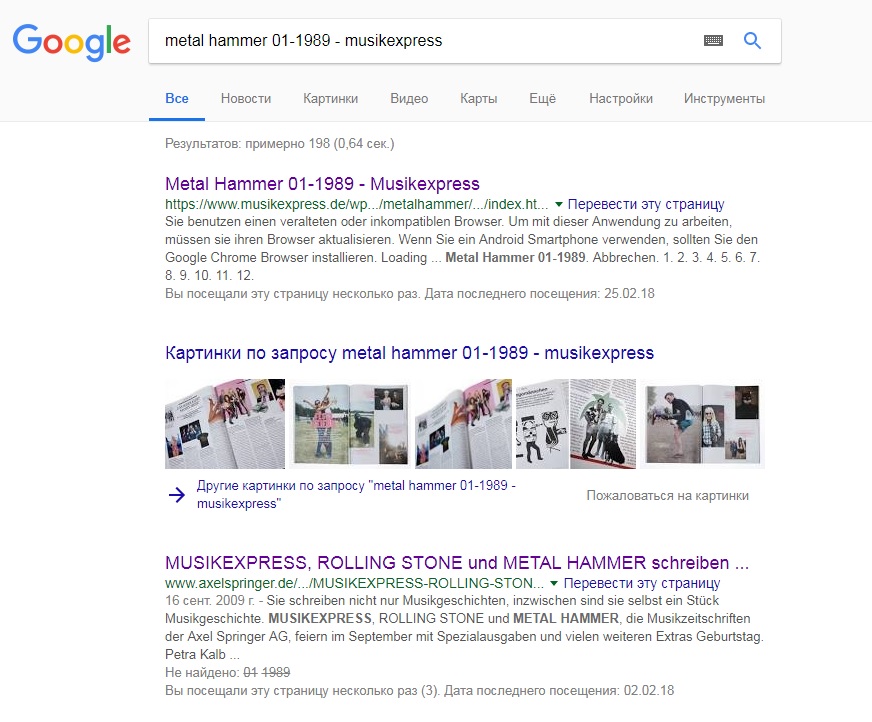872x722 pixels.
Task: Open 'Настройки' search settings
Action: pyautogui.click(x=621, y=98)
